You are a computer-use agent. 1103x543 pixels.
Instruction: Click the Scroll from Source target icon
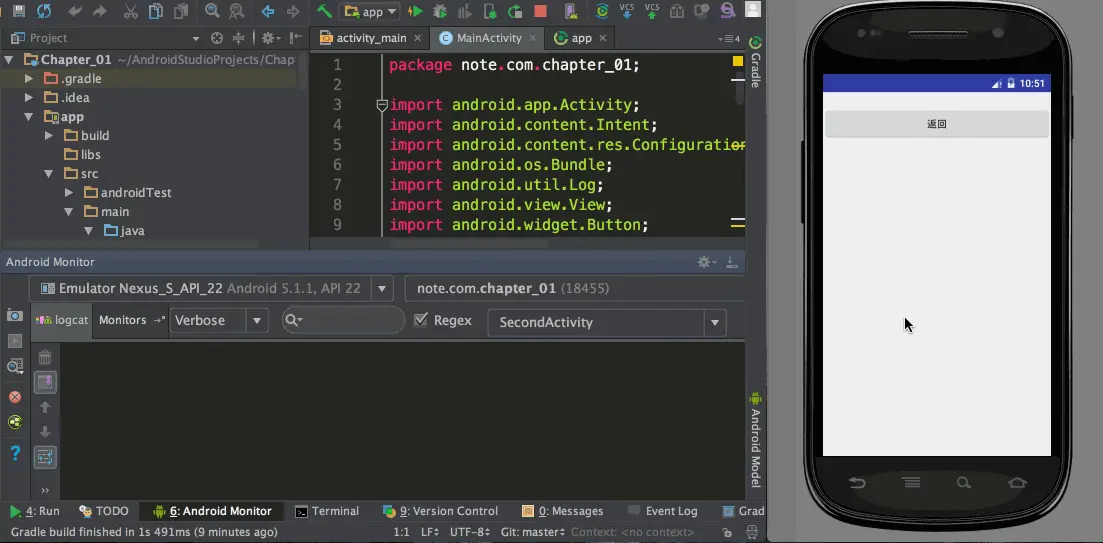pyautogui.click(x=217, y=38)
